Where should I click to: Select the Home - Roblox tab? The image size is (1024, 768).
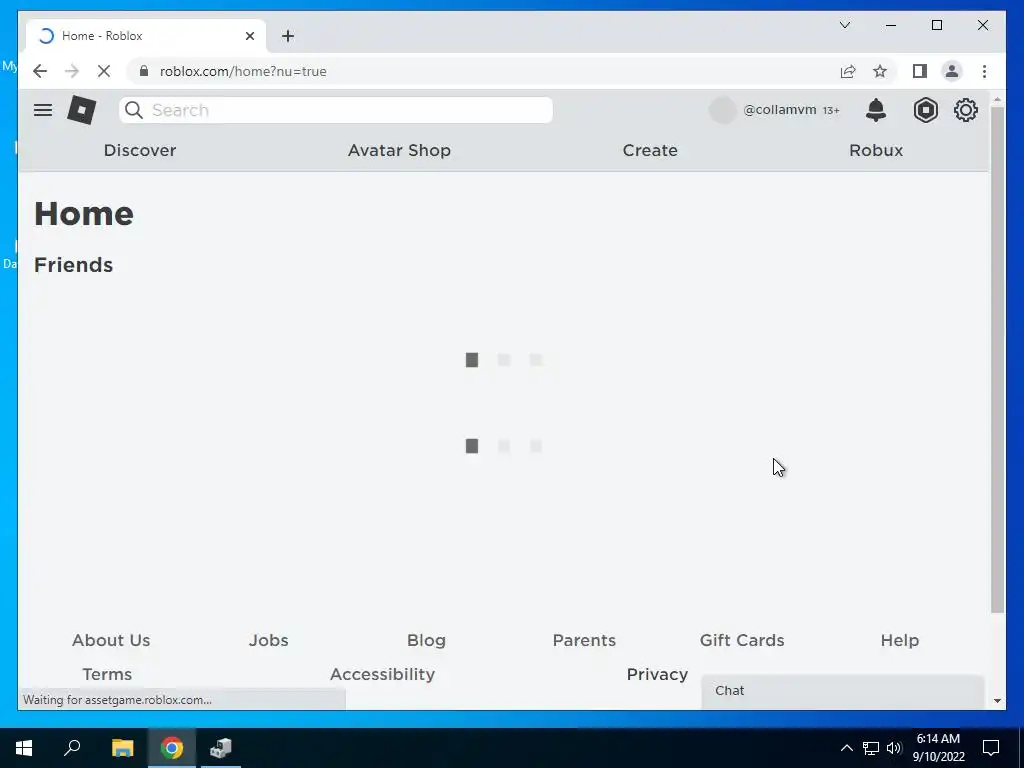point(145,36)
